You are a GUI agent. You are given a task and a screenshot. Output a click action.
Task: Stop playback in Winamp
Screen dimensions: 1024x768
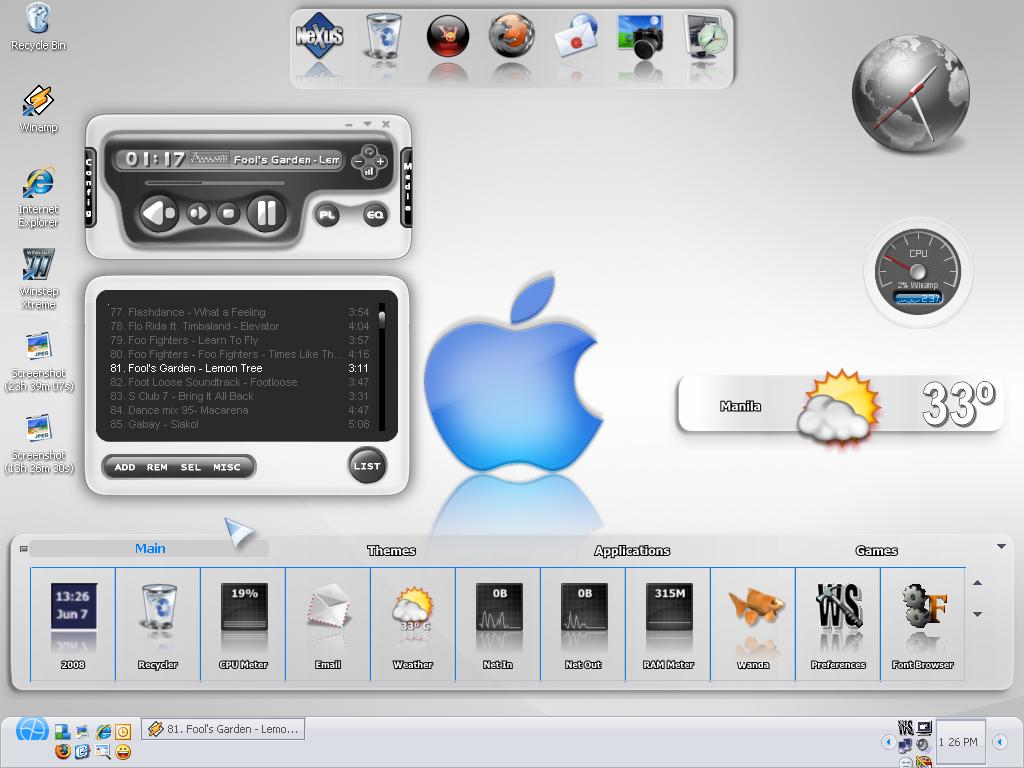click(x=228, y=214)
